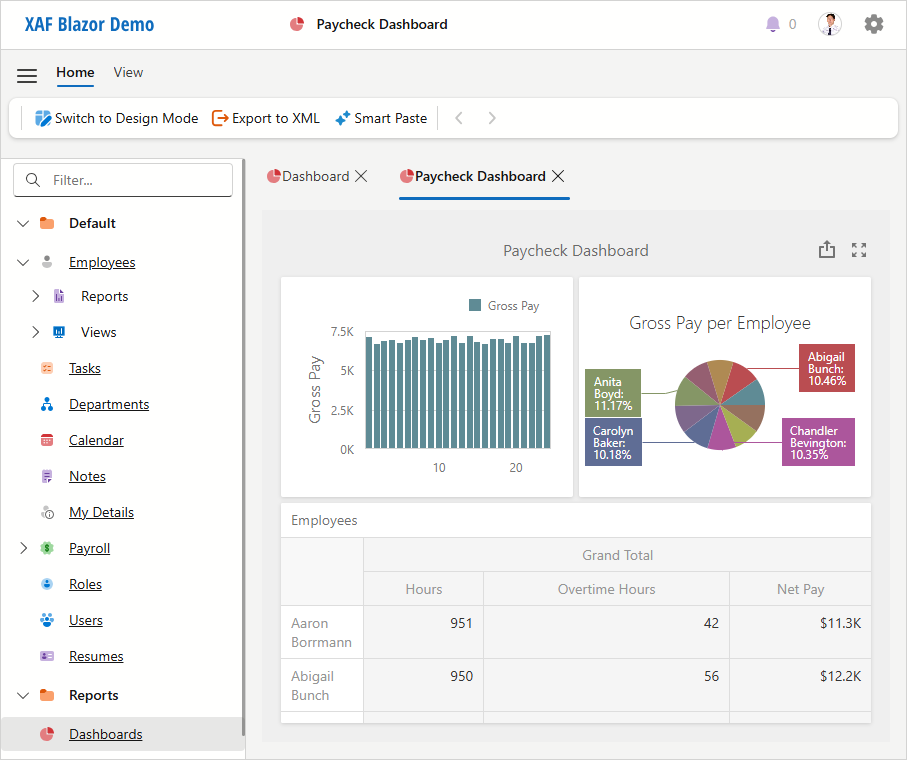The image size is (907, 760).
Task: Click the Users group icon
Action: pyautogui.click(x=47, y=620)
